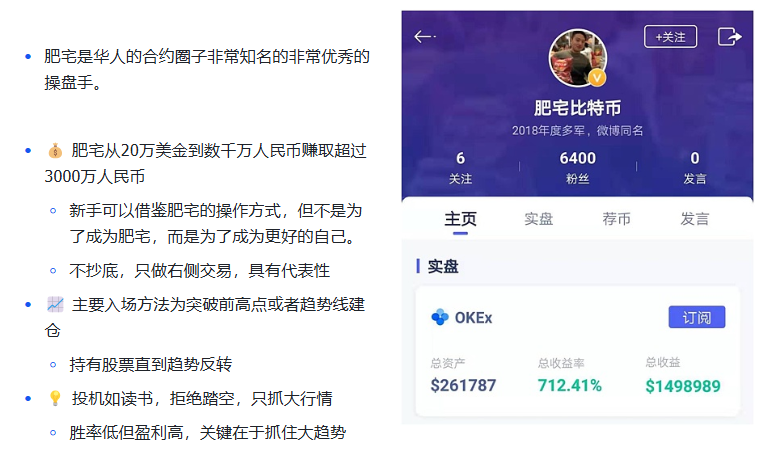
Task: Click the +关注 follow button
Action: [670, 37]
